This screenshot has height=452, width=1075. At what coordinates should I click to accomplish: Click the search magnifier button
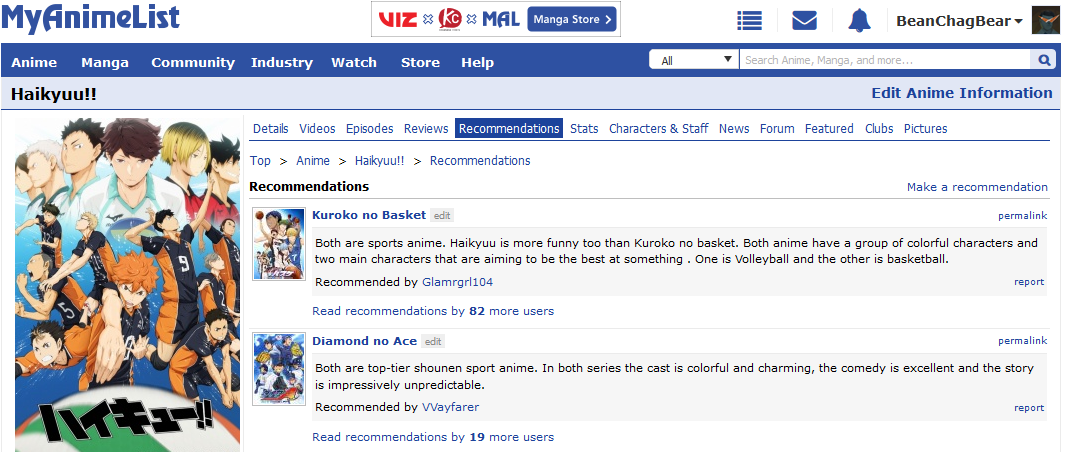coord(1045,61)
